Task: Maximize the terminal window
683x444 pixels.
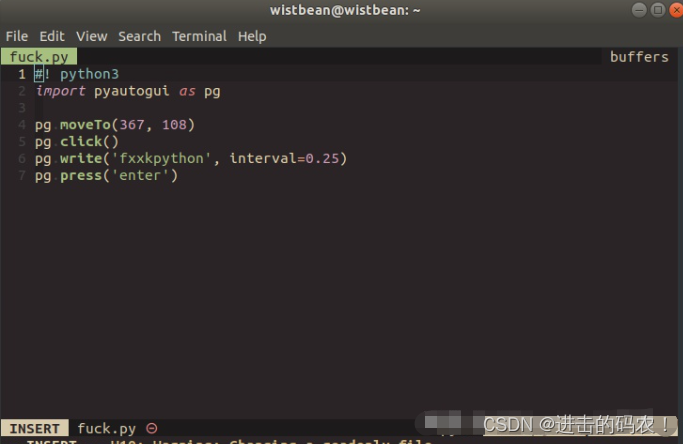Action: click(658, 10)
